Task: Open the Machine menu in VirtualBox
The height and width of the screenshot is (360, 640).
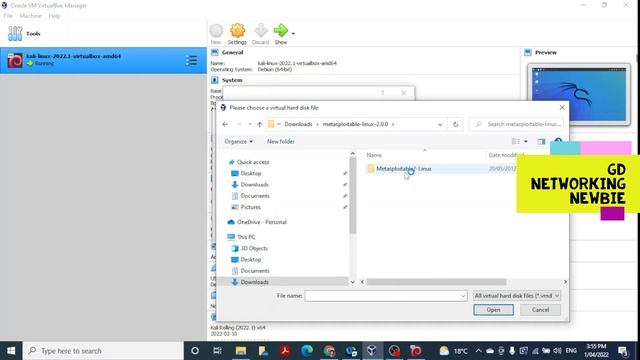Action: 30,16
